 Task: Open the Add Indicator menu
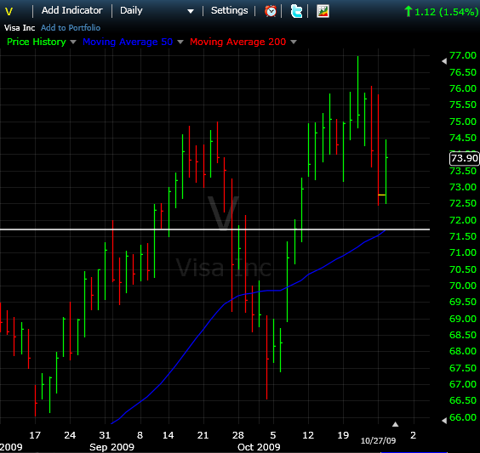(x=72, y=11)
